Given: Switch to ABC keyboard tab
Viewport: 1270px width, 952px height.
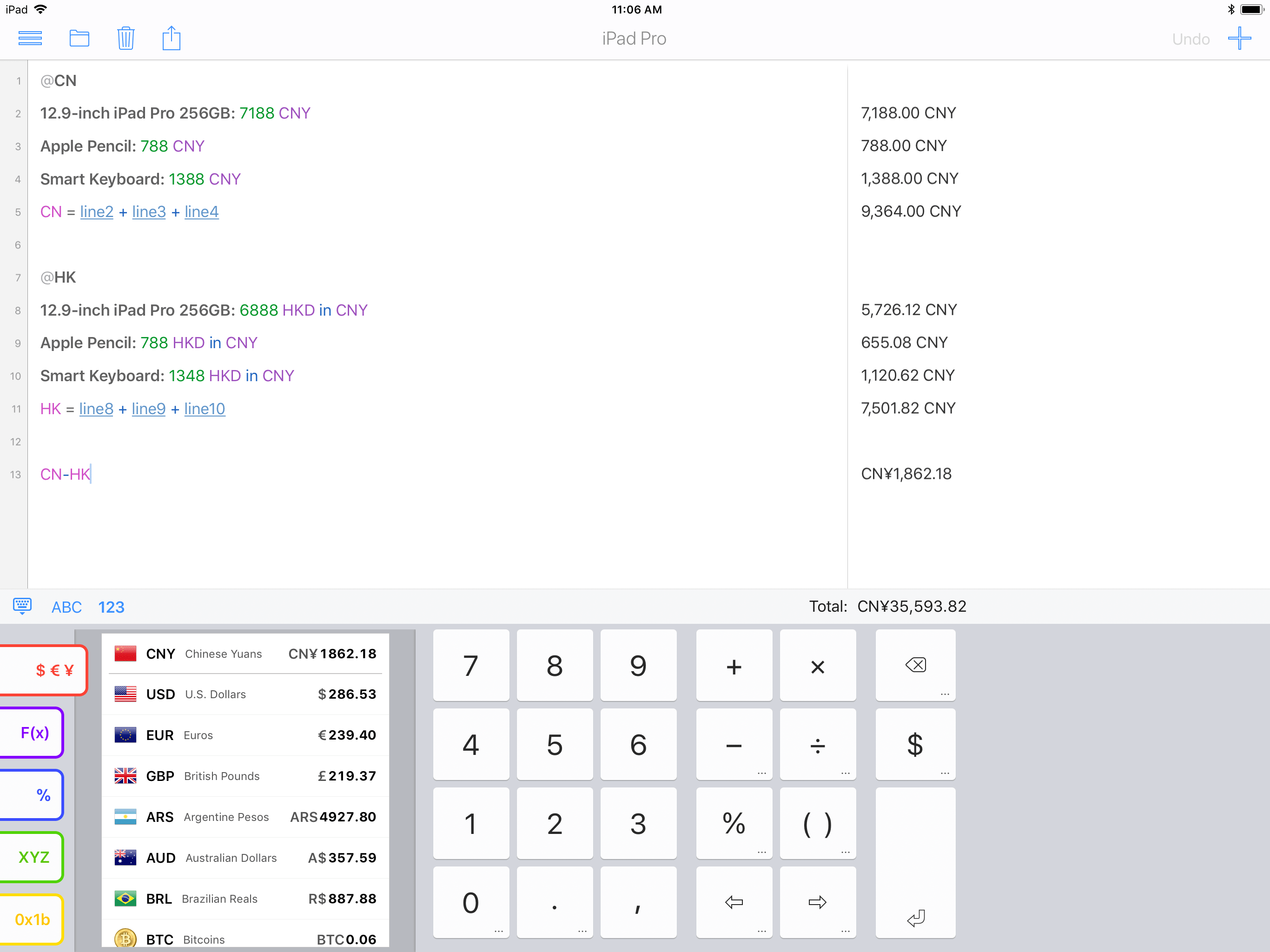Looking at the screenshot, I should (x=66, y=607).
